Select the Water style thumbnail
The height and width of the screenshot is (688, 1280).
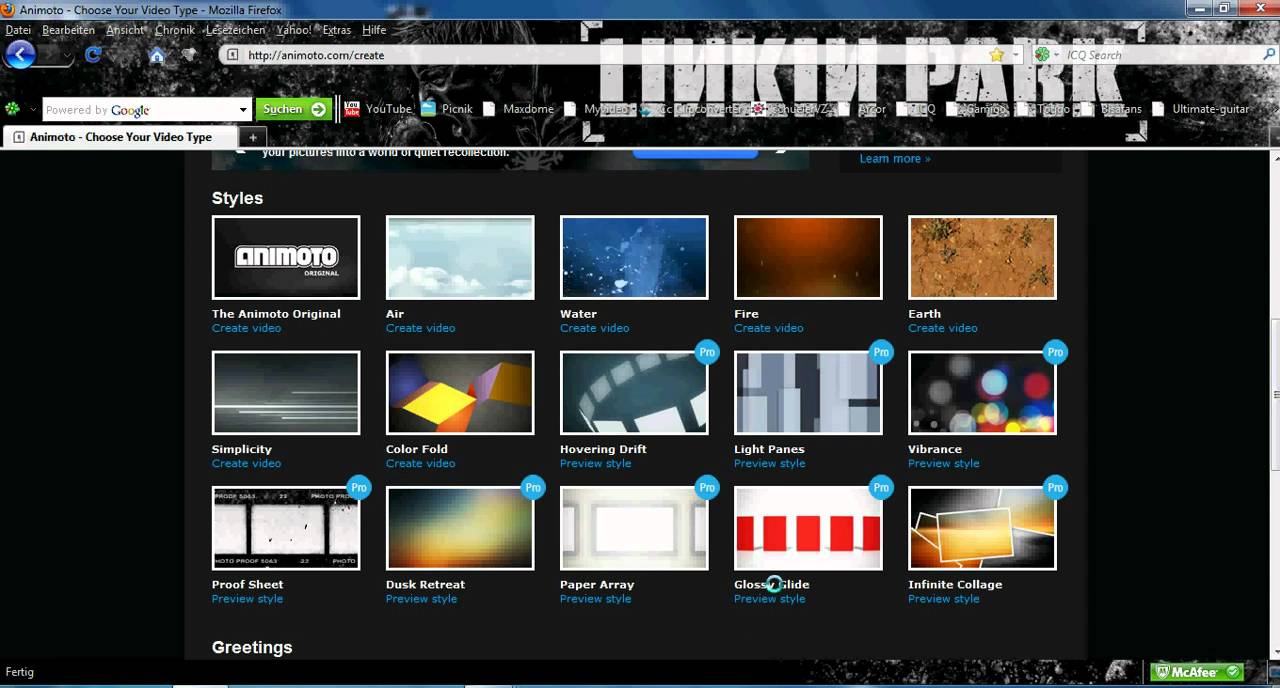(x=634, y=257)
